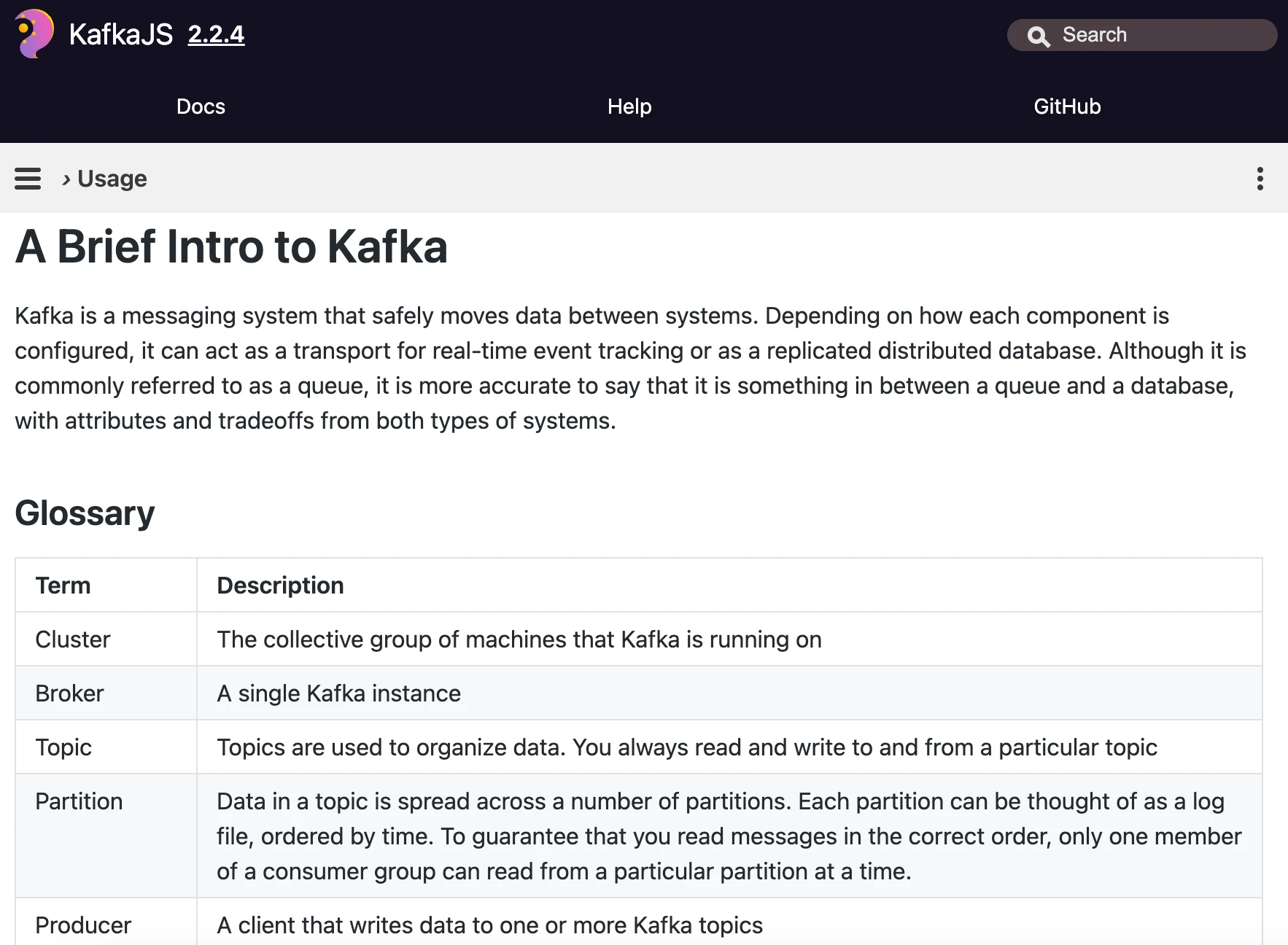
Task: Click the breadcrumb chevron before Usage
Action: (x=66, y=179)
